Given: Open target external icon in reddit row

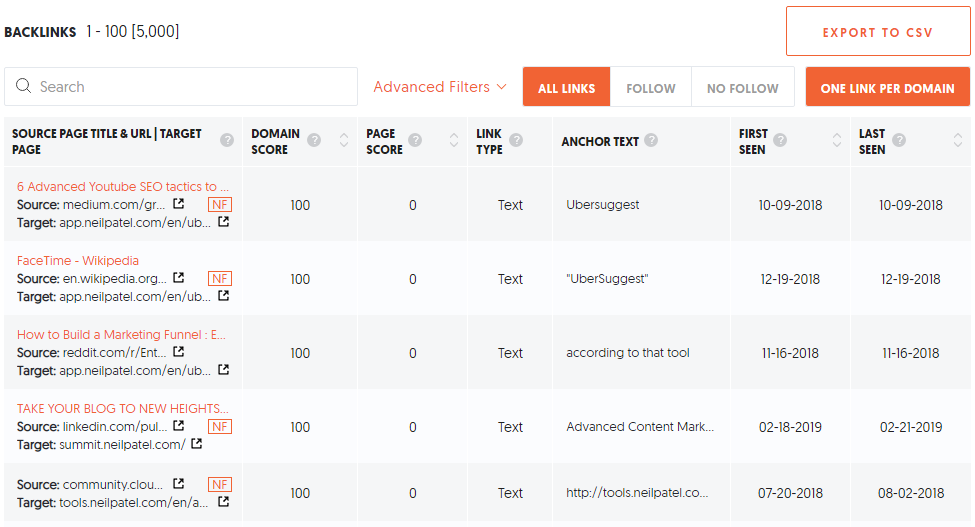Looking at the screenshot, I should click(223, 369).
